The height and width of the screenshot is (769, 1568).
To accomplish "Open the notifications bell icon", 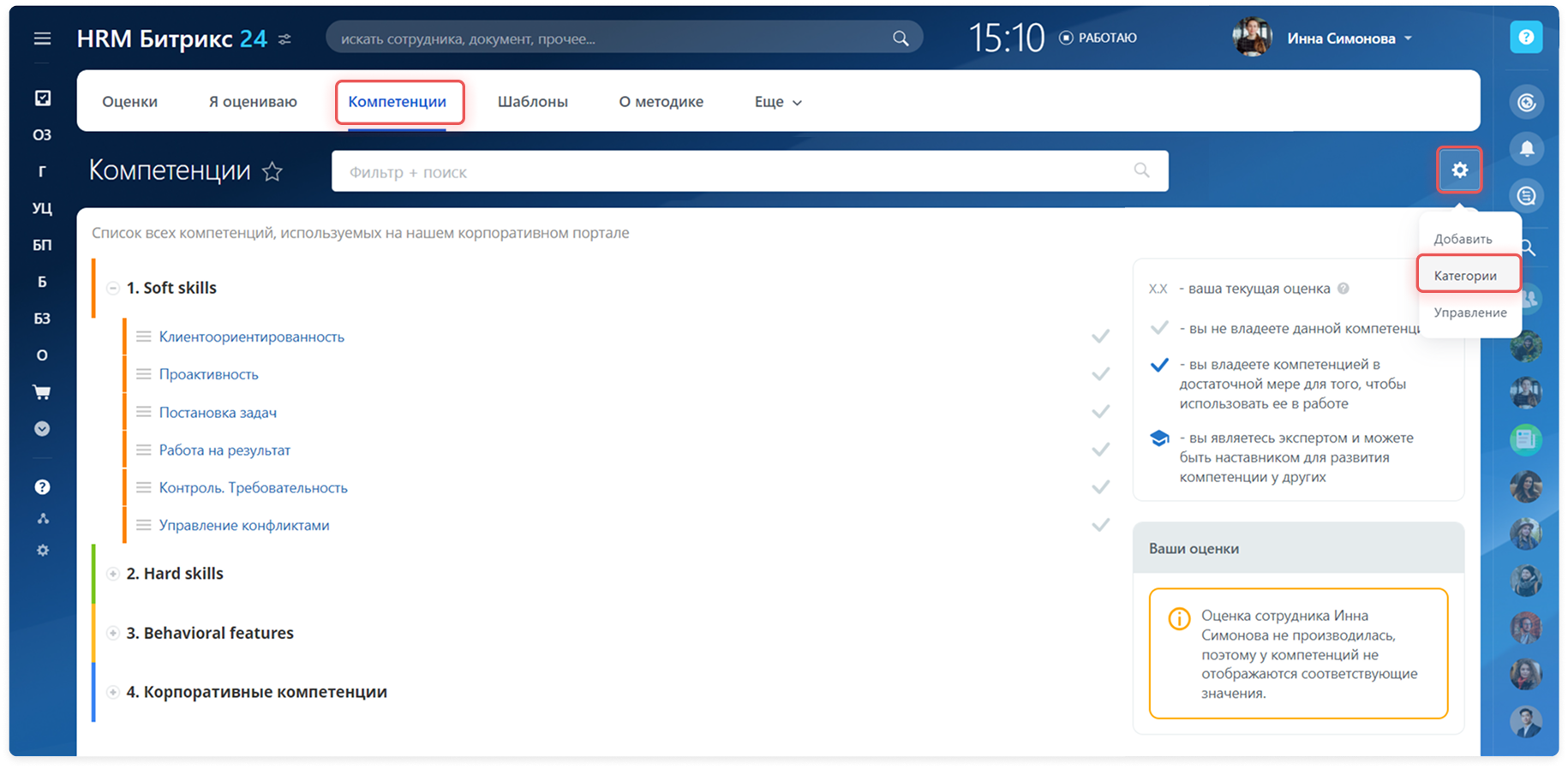I will point(1526,149).
